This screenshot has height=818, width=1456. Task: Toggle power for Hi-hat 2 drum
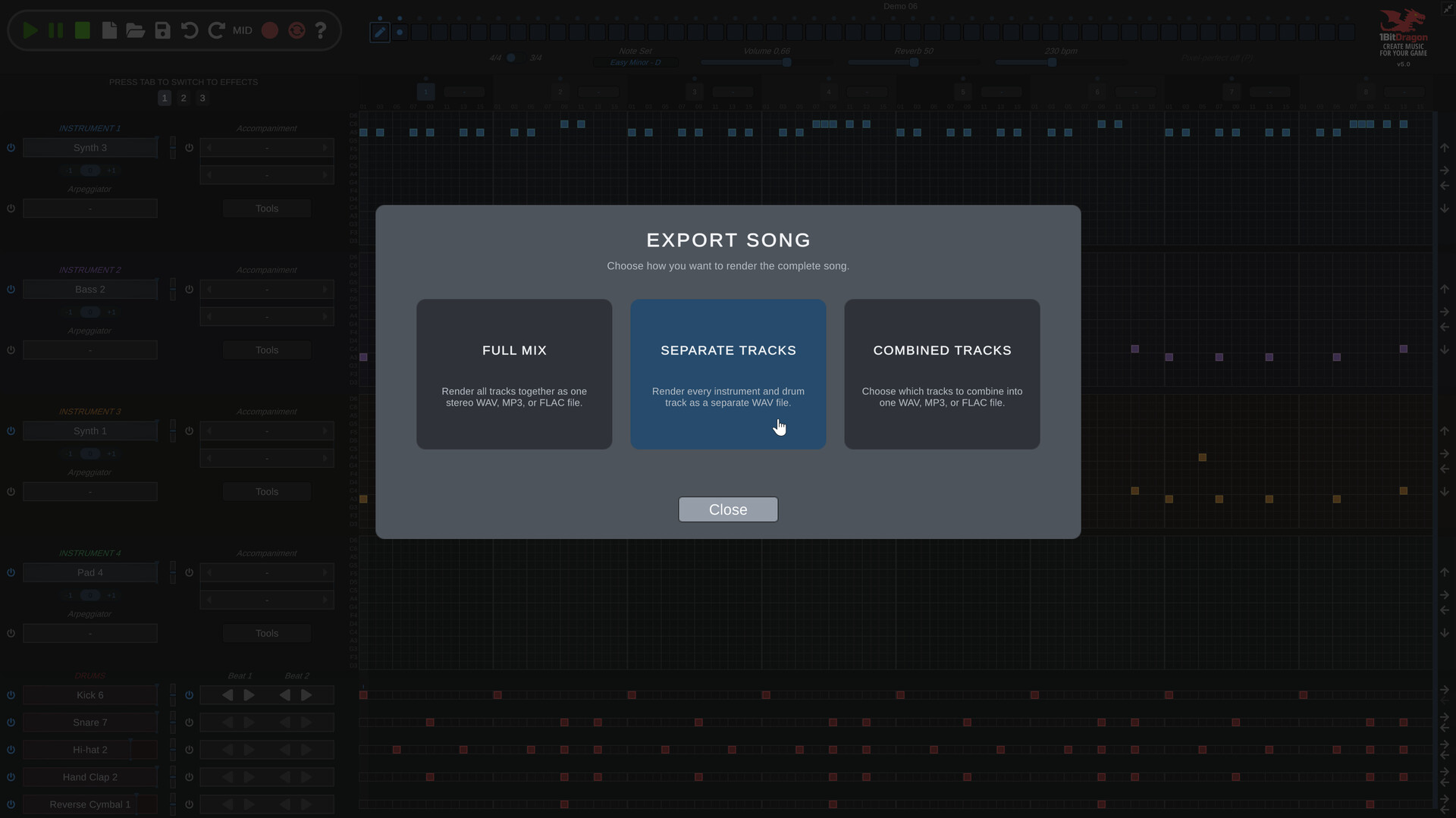click(x=11, y=750)
